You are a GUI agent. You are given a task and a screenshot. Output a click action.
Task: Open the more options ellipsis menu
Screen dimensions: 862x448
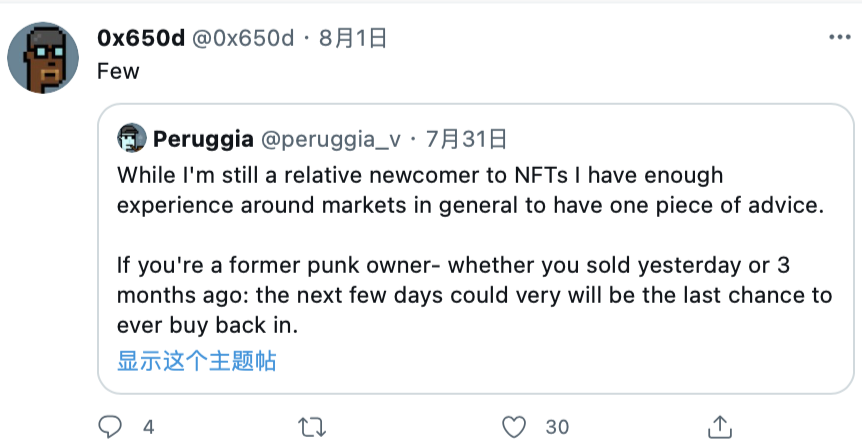pyautogui.click(x=838, y=39)
